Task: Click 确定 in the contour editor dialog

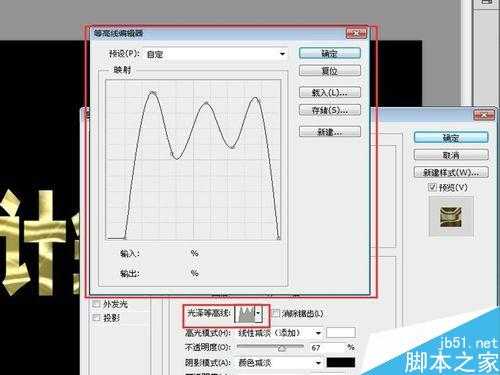Action: point(330,53)
